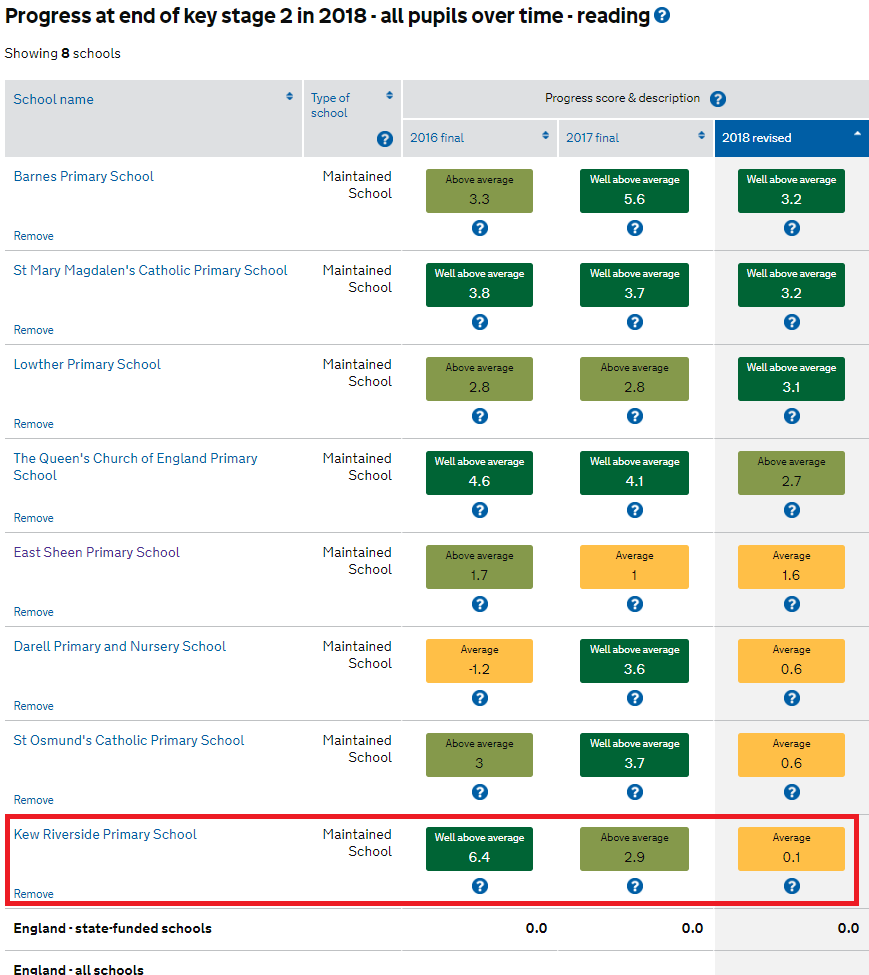Viewport: 869px width, 975px height.
Task: Open help icon under Kew Riverside 2018 score 0.1
Action: (792, 886)
